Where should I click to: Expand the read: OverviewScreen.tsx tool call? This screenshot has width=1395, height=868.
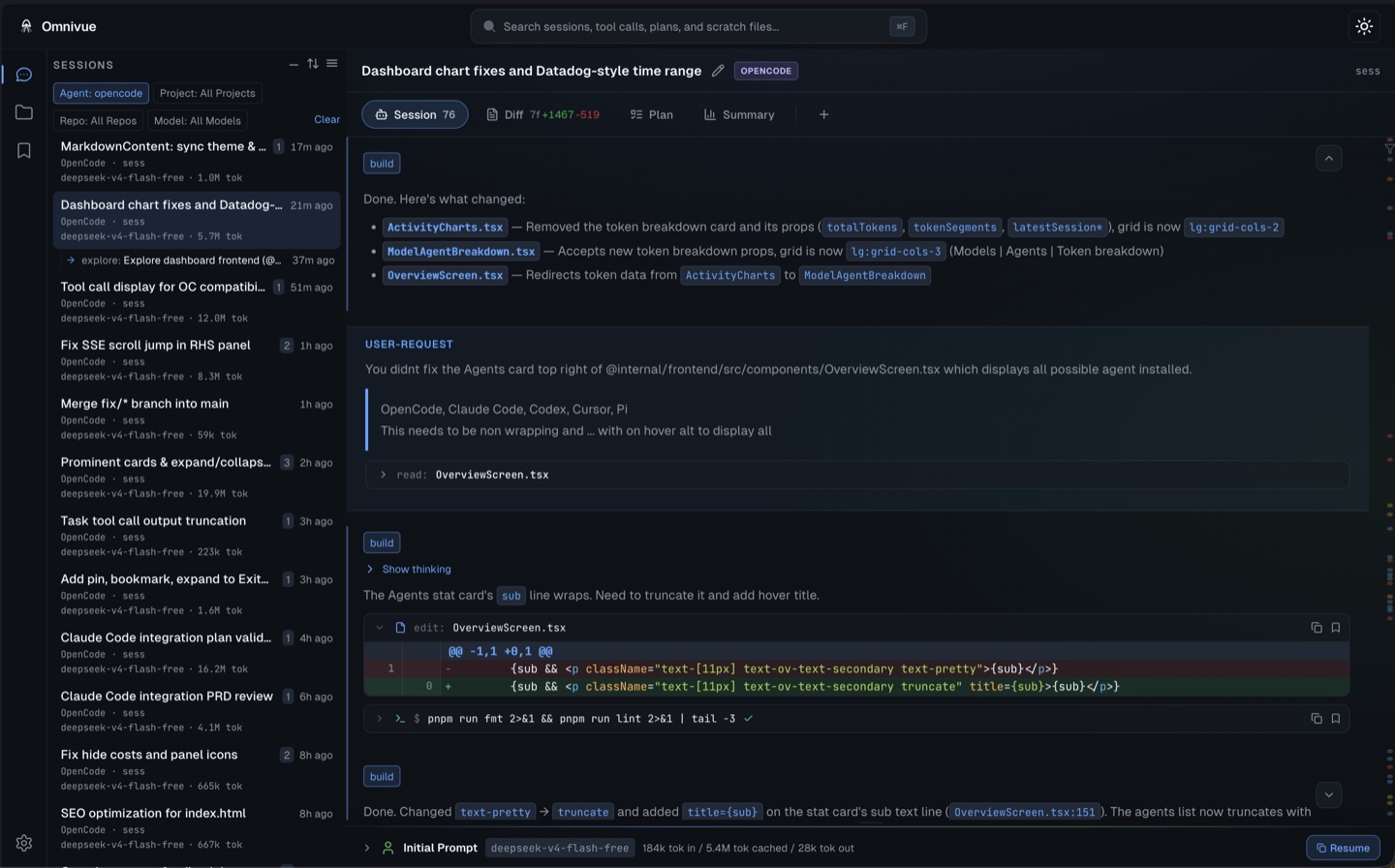pyautogui.click(x=856, y=475)
